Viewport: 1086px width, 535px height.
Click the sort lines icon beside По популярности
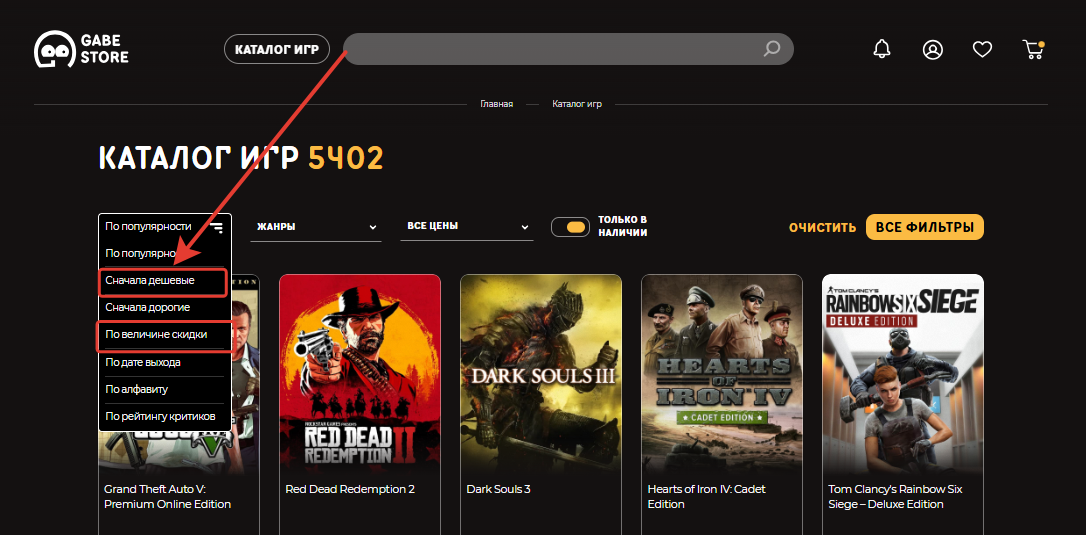point(217,227)
